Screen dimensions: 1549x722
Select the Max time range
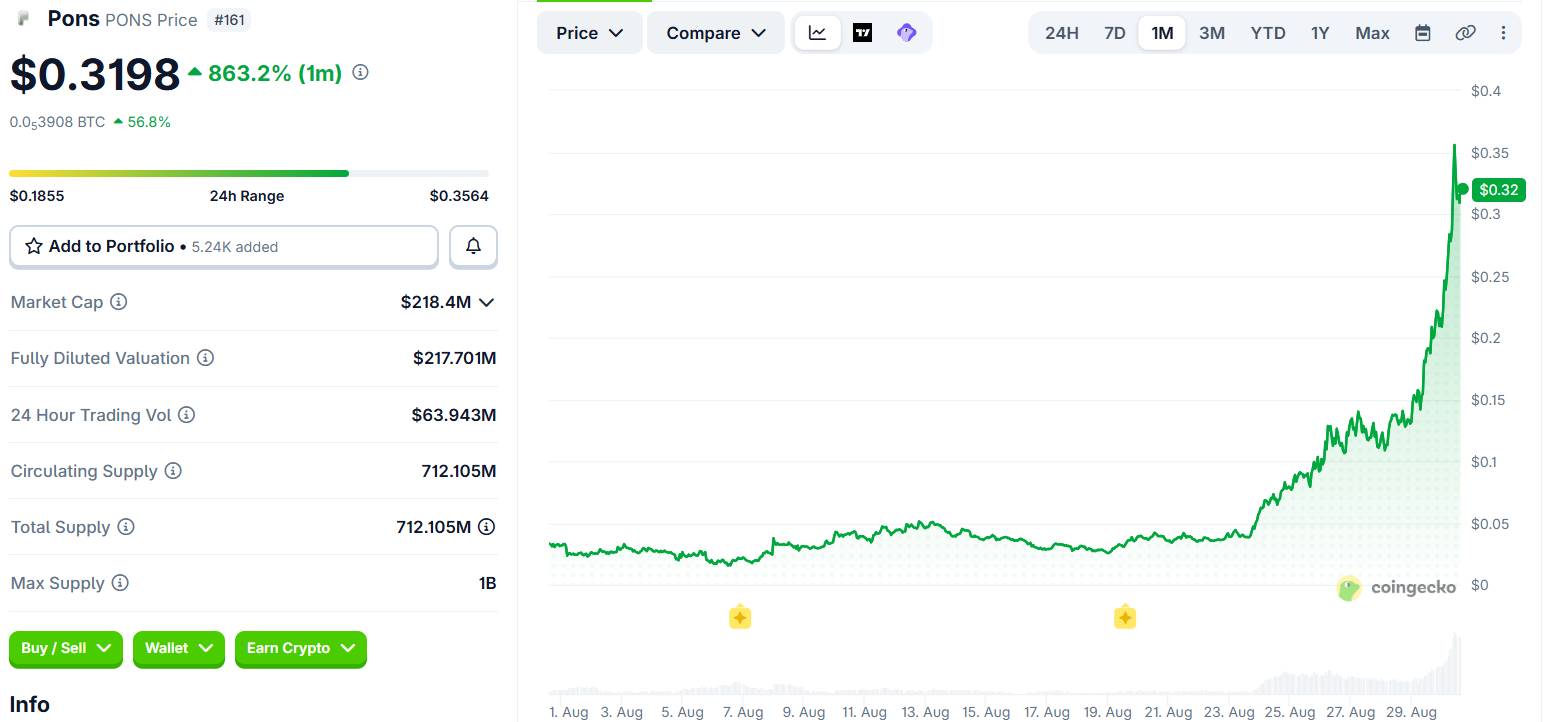[1372, 33]
